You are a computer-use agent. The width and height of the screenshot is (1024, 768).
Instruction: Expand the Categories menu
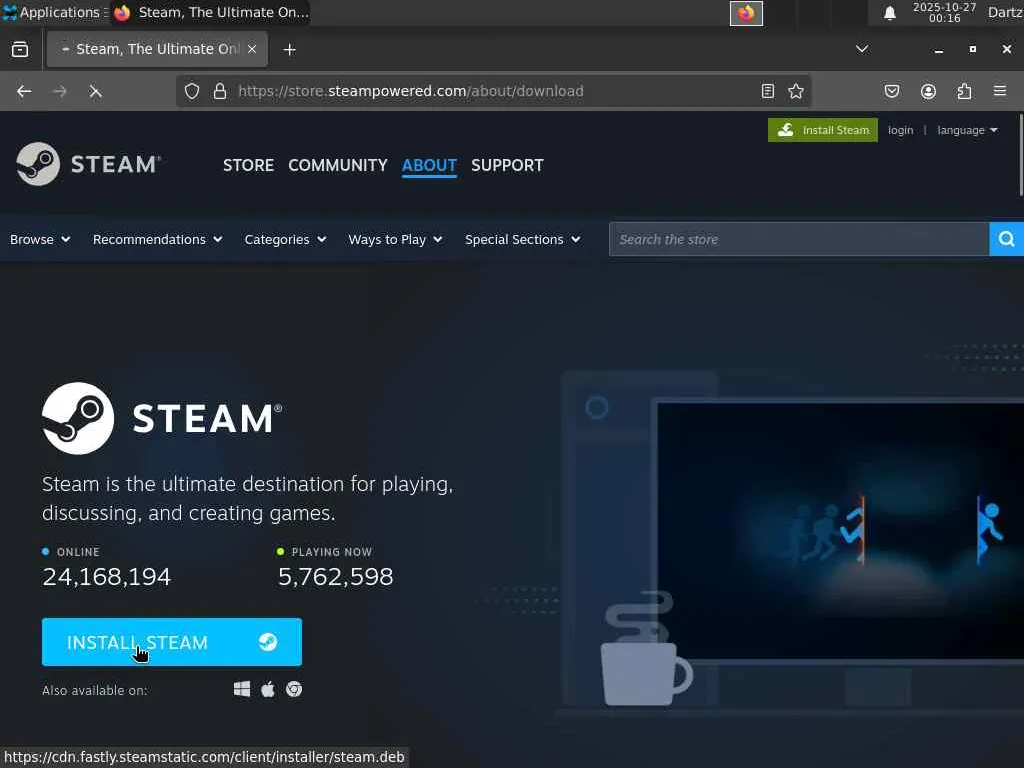point(285,240)
